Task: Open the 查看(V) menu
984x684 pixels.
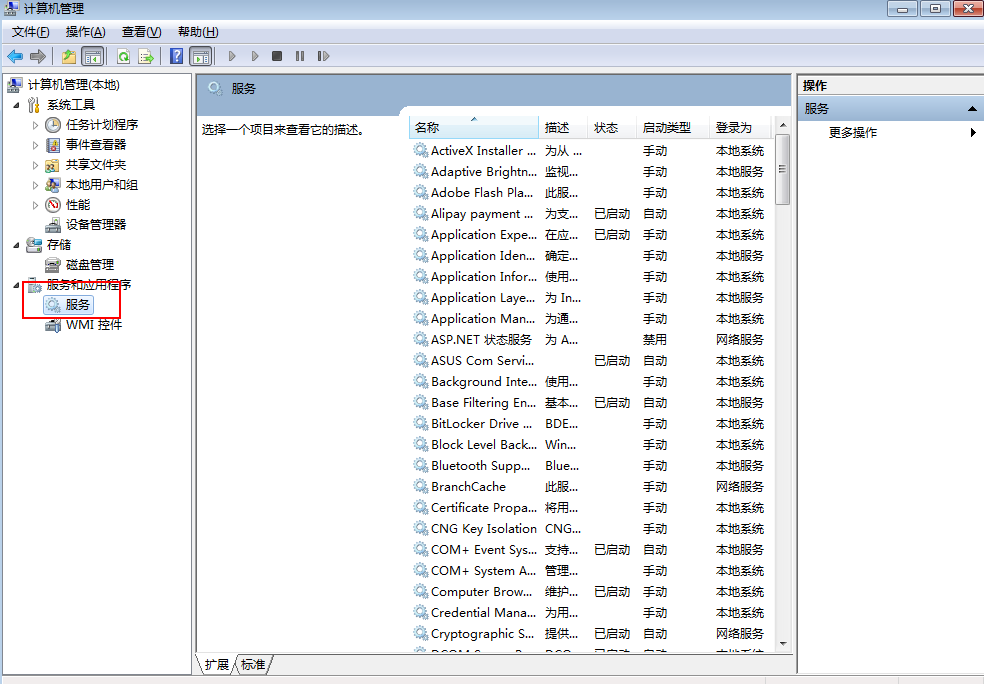Action: point(141,32)
